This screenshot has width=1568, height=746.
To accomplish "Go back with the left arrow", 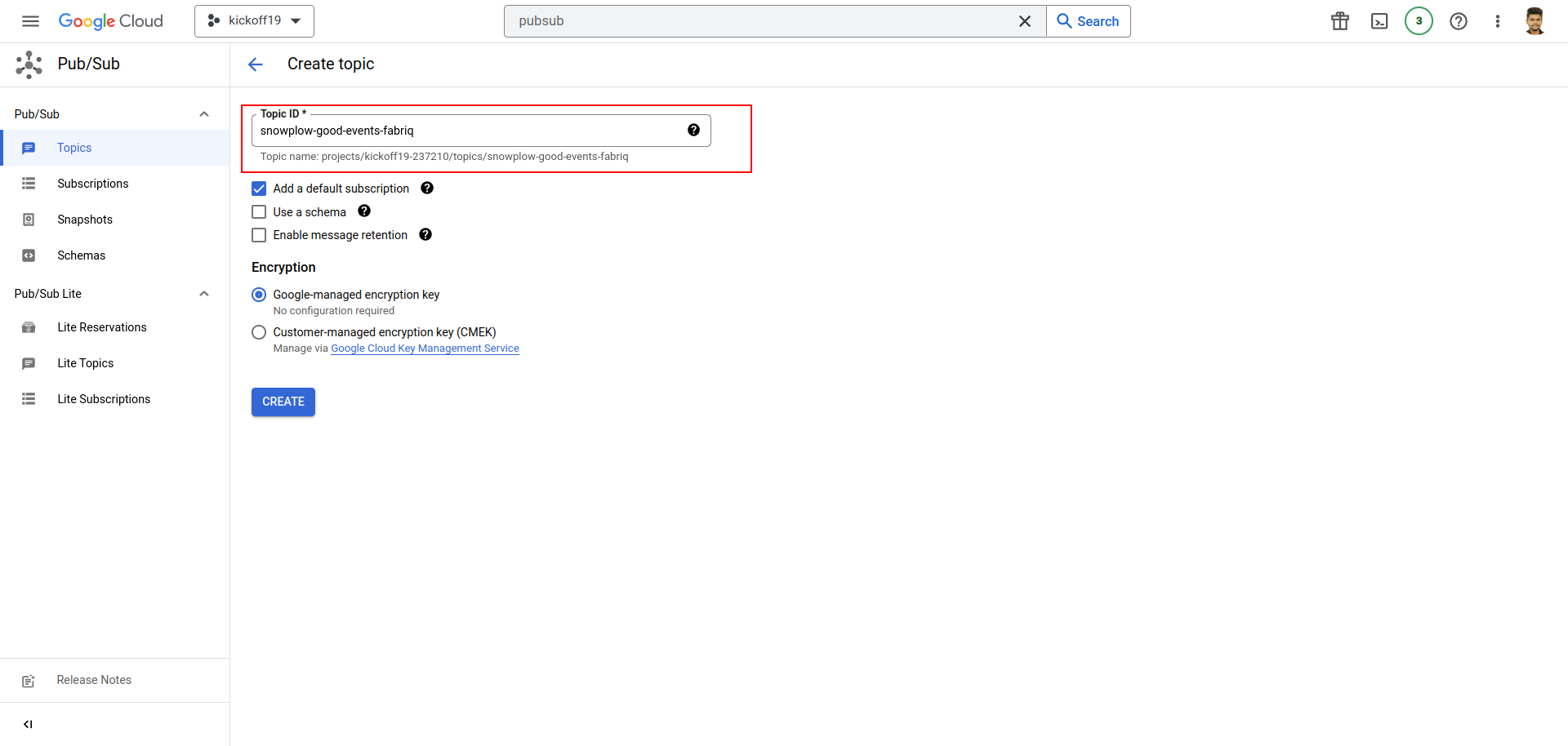I will (256, 64).
